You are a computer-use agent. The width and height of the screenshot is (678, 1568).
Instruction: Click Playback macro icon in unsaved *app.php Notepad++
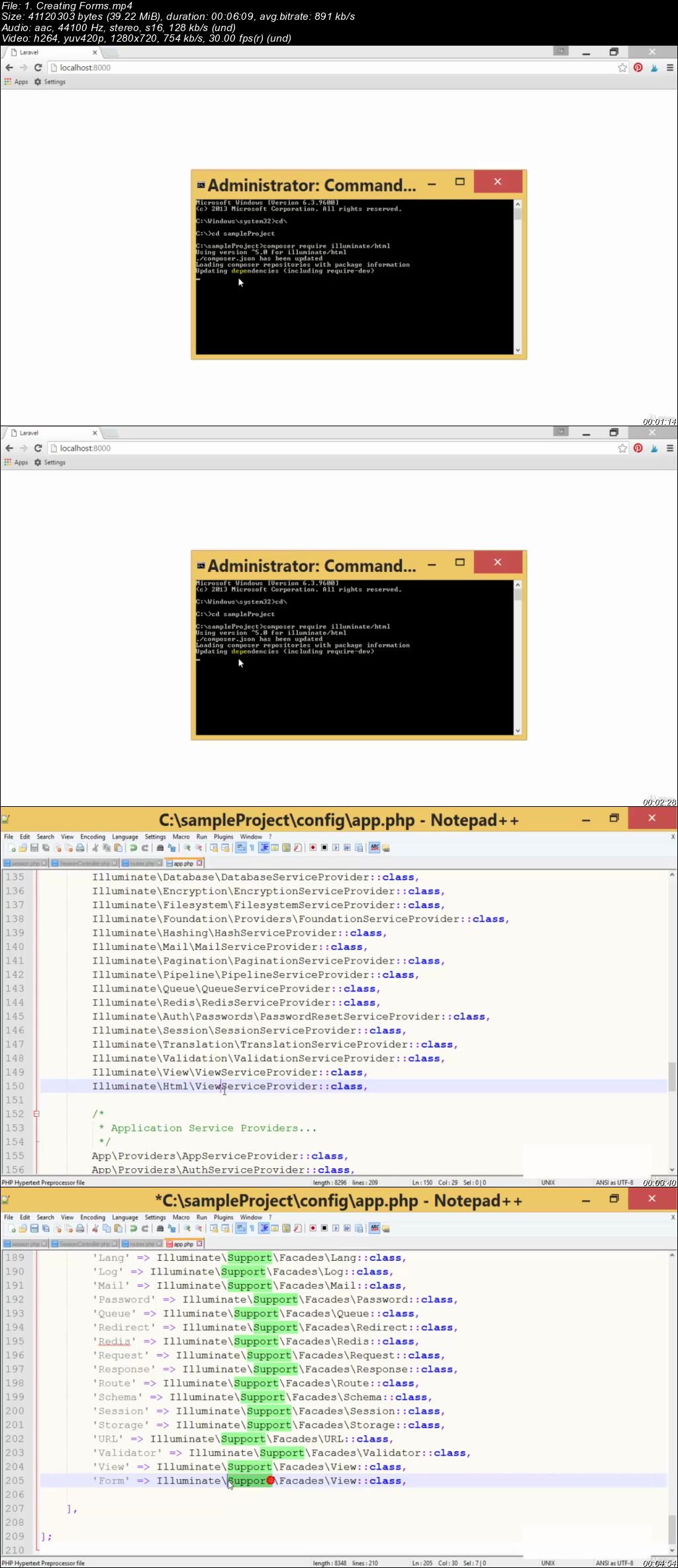(336, 1228)
